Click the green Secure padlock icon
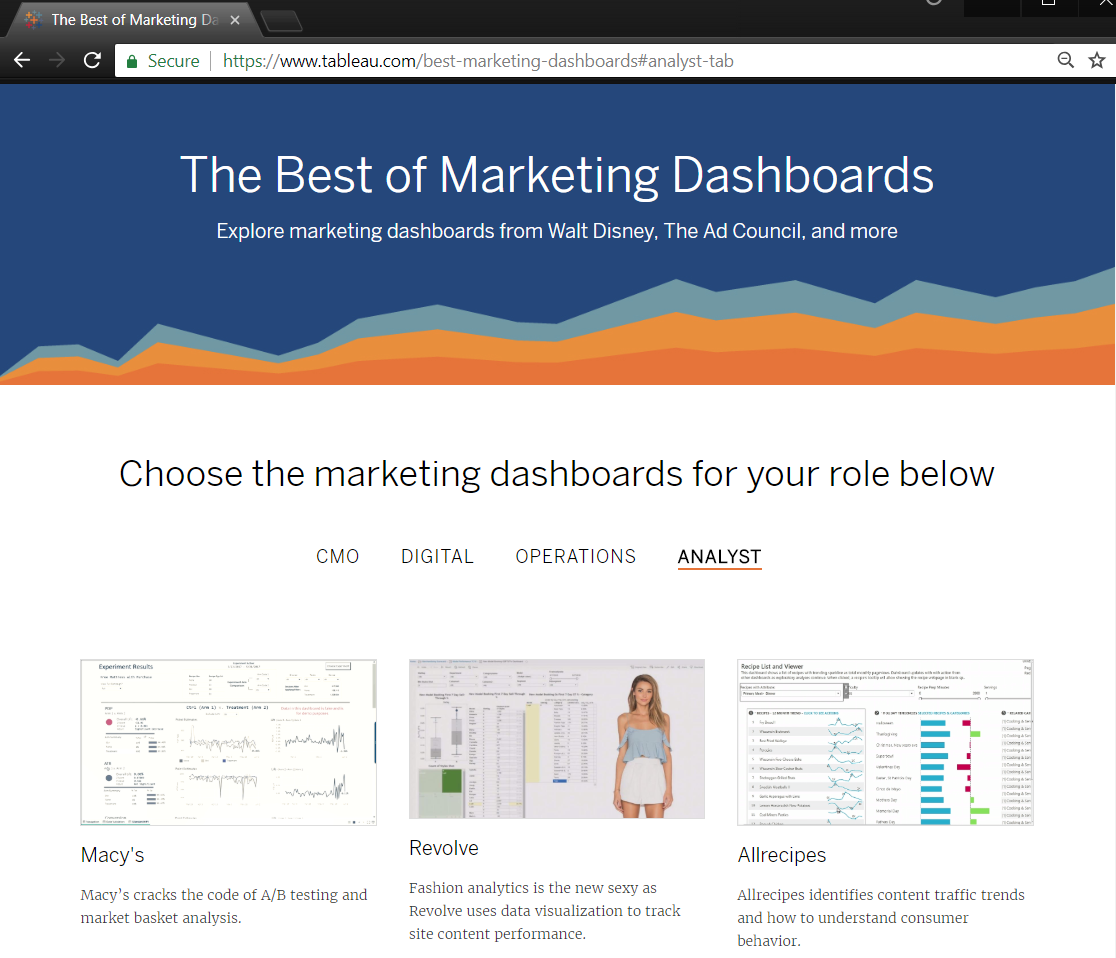 click(131, 60)
